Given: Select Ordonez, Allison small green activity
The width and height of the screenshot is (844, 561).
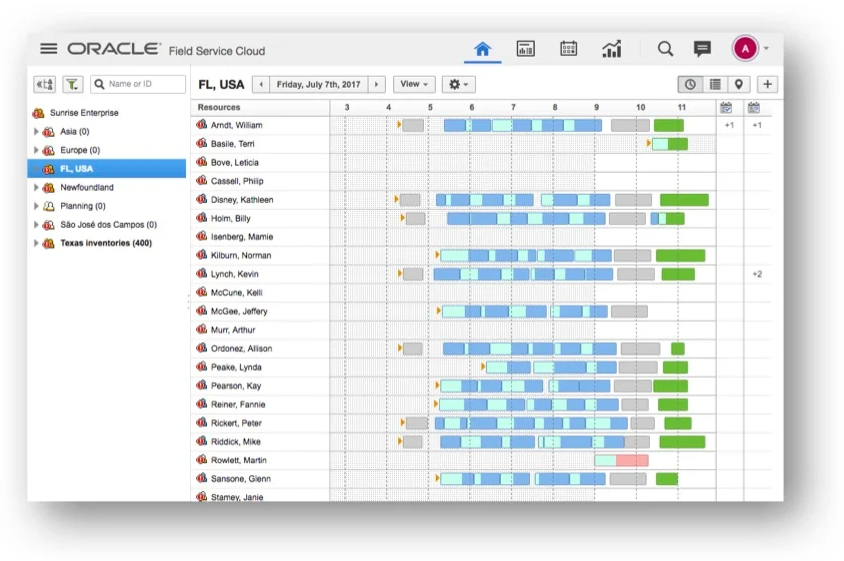Looking at the screenshot, I should (x=678, y=349).
